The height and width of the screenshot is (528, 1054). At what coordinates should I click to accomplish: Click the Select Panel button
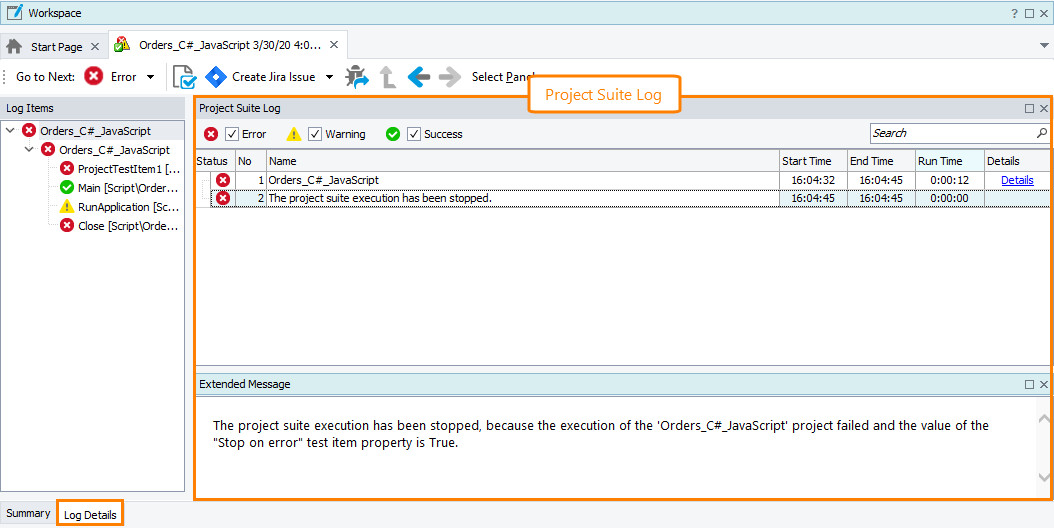[502, 77]
